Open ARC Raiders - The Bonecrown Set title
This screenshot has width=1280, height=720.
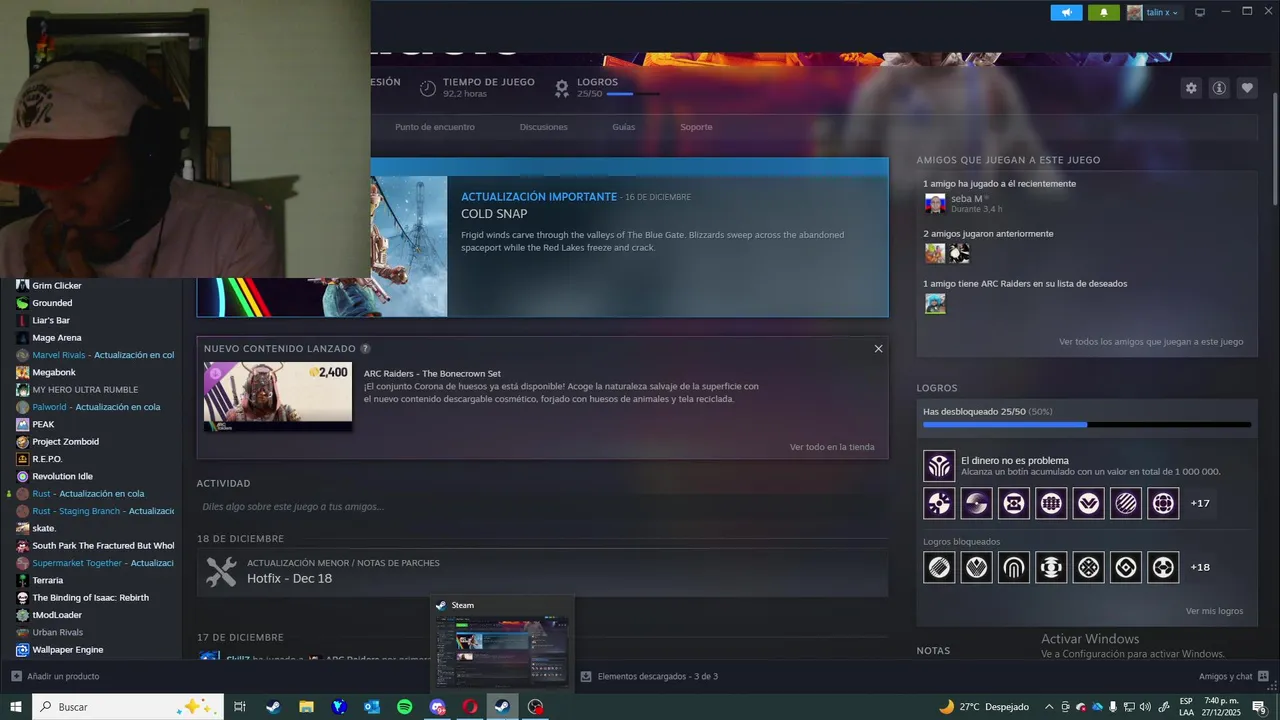432,373
